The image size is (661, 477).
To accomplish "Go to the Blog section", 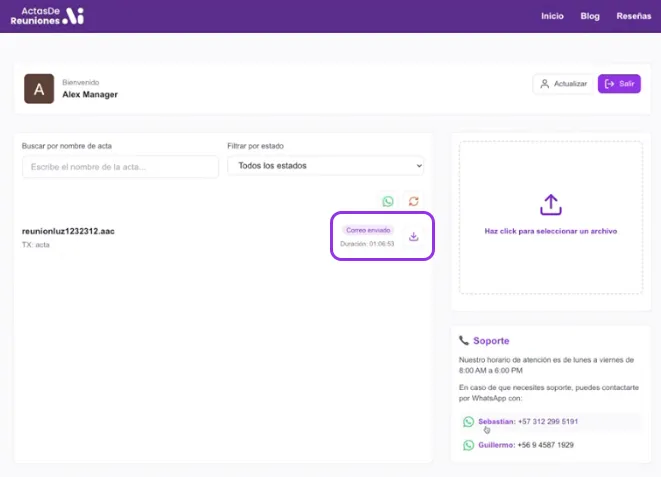I will [590, 16].
